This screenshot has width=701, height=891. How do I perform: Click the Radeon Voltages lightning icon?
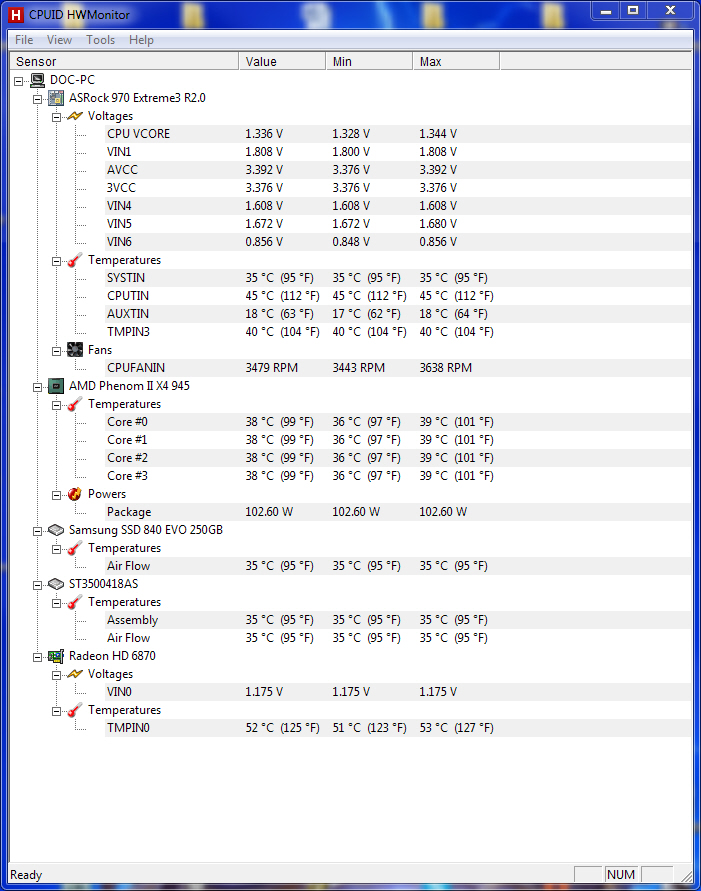[x=75, y=674]
